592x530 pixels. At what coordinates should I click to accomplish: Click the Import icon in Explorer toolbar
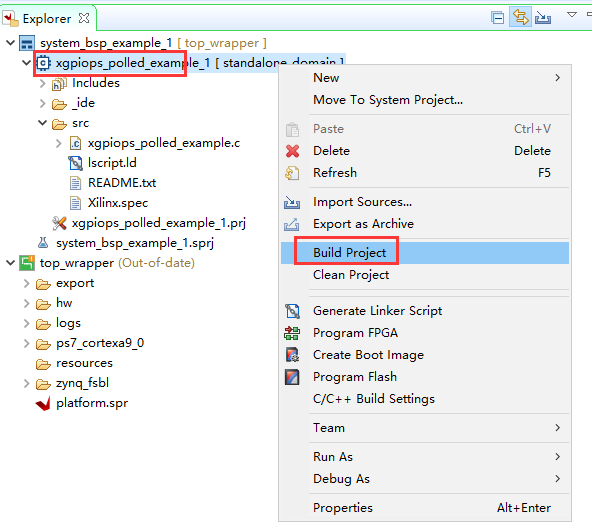[543, 18]
